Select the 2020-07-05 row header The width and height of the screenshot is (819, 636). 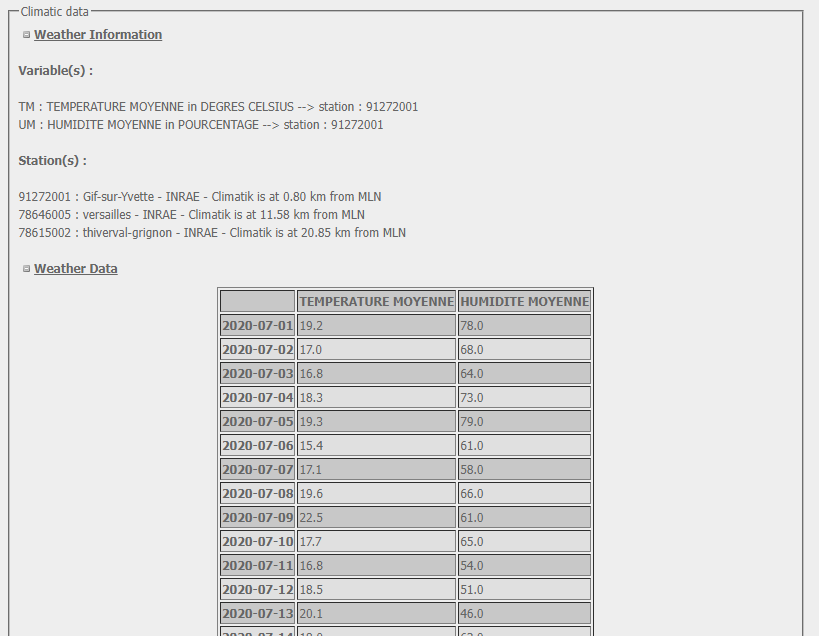pos(258,421)
